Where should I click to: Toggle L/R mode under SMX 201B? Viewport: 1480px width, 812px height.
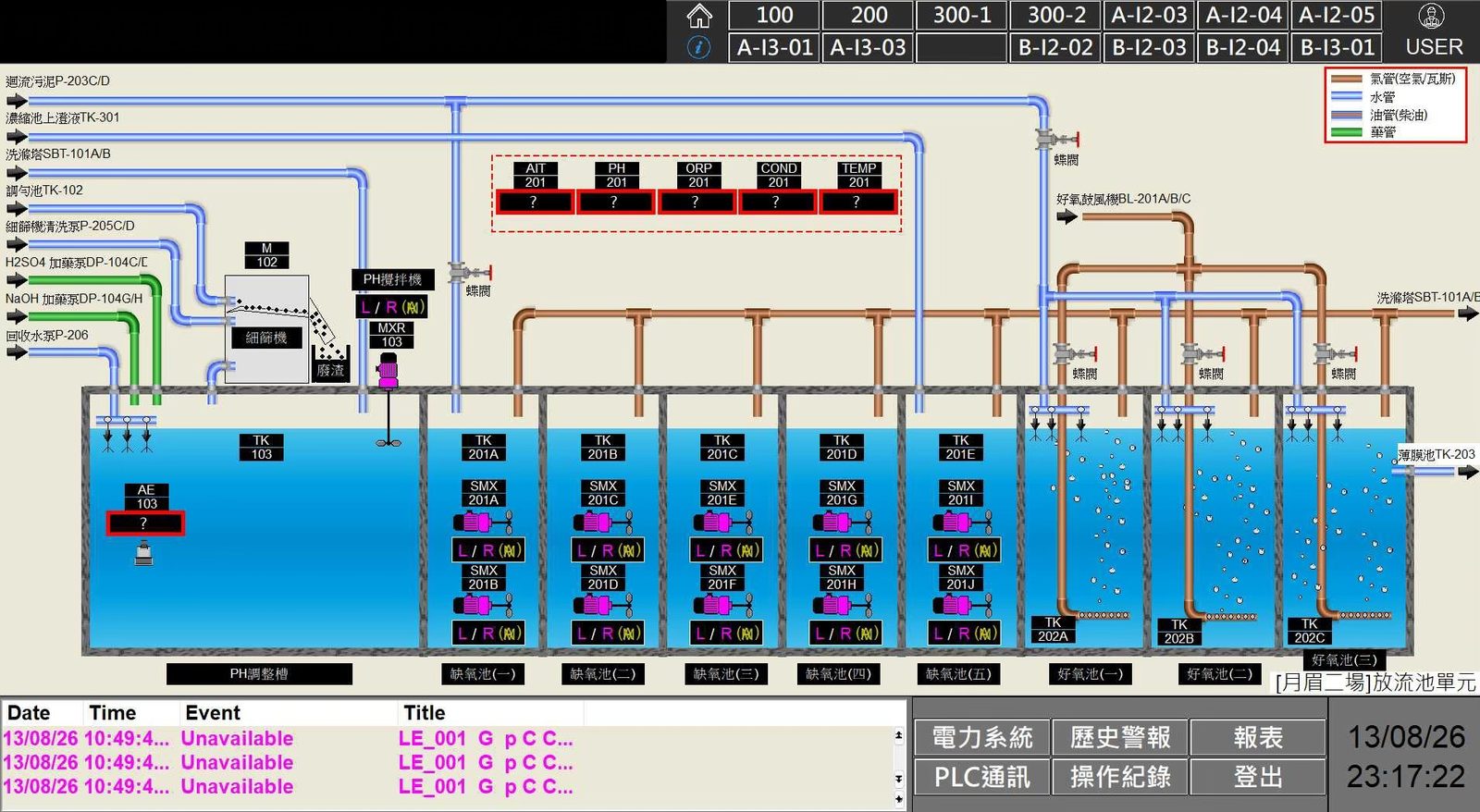[x=487, y=634]
